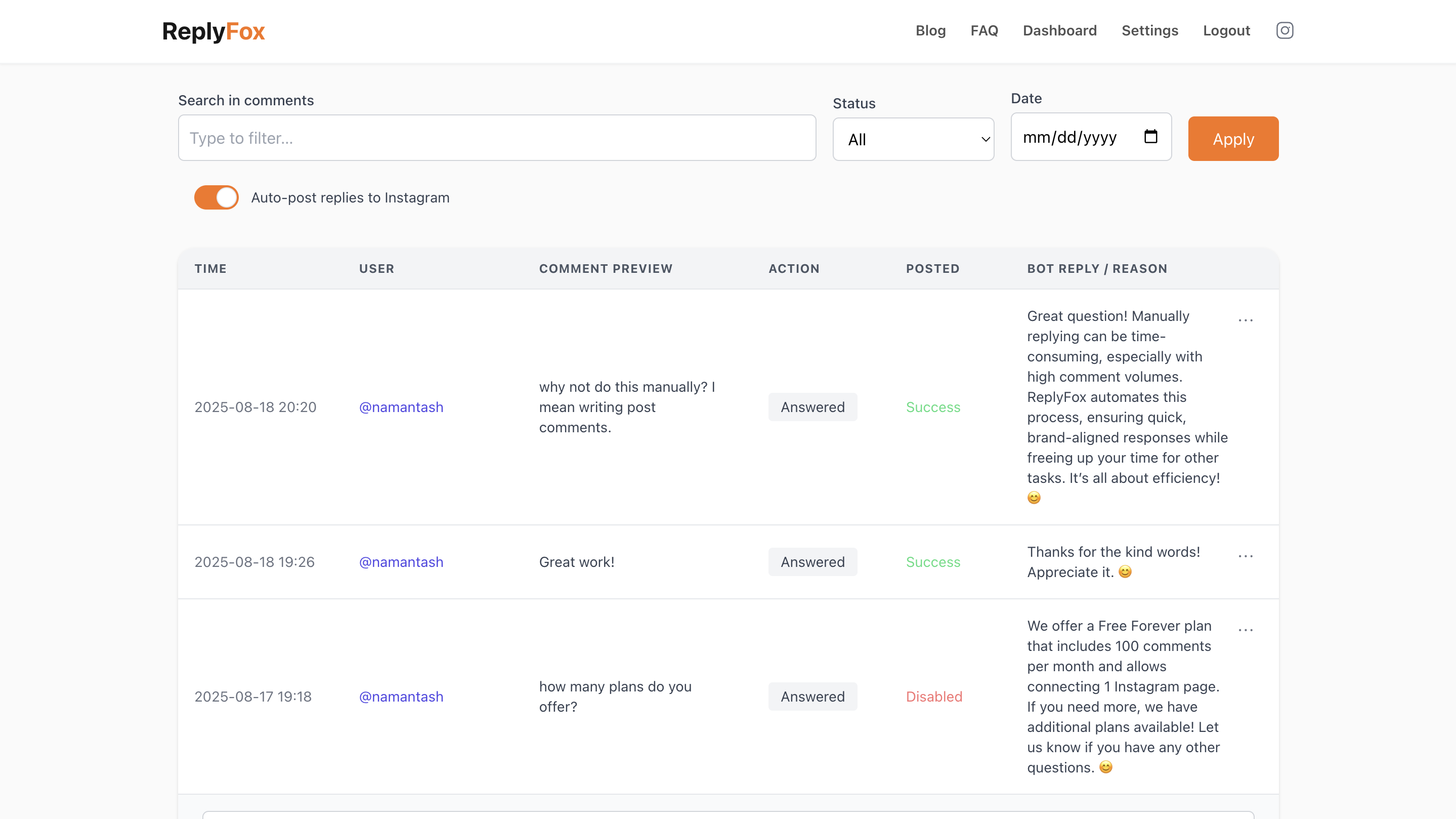The image size is (1456, 819).
Task: Click timestamp 2025-08-18 20:20
Action: [x=255, y=407]
